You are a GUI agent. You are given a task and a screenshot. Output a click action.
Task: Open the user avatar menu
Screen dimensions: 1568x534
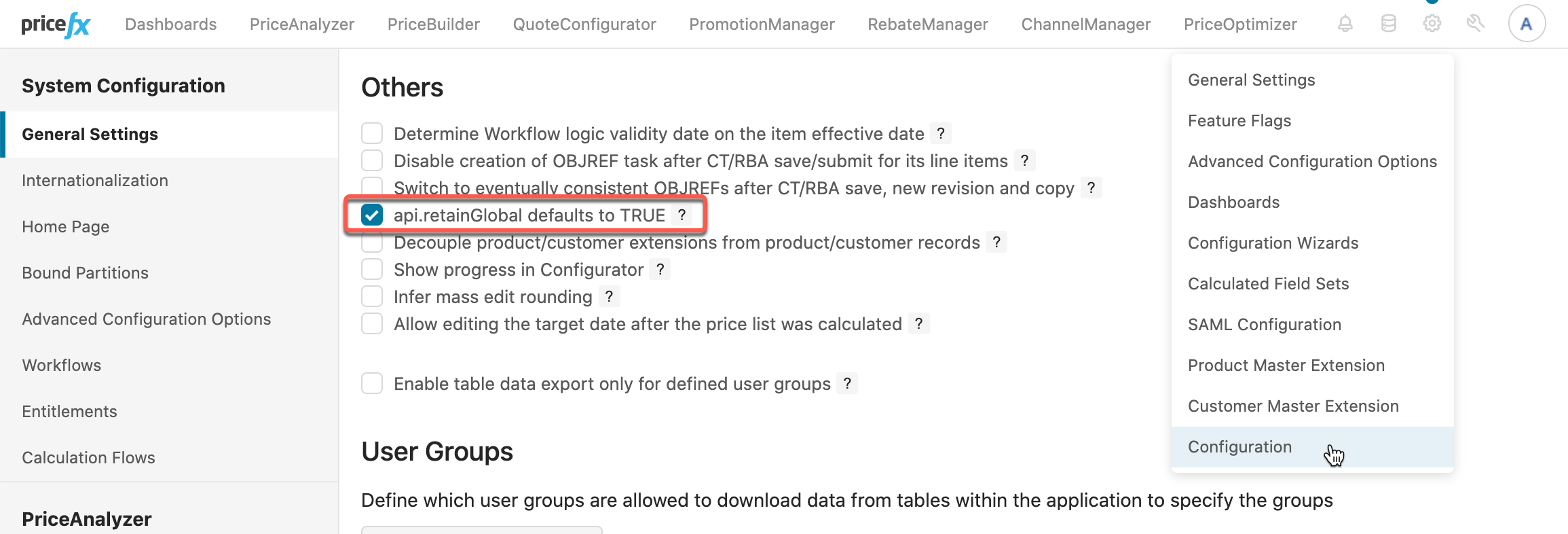(x=1527, y=24)
